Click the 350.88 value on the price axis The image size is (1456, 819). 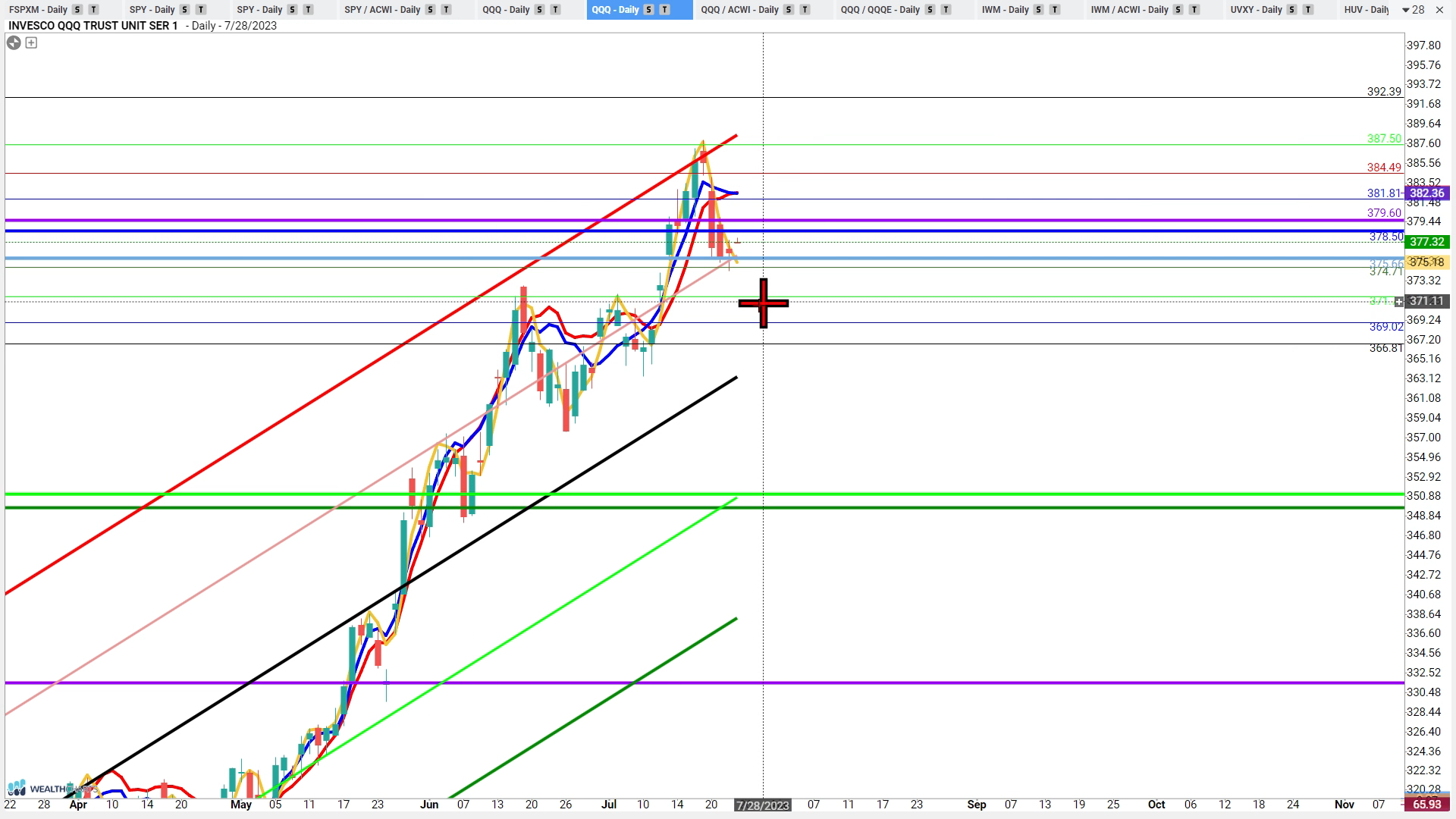point(1423,496)
